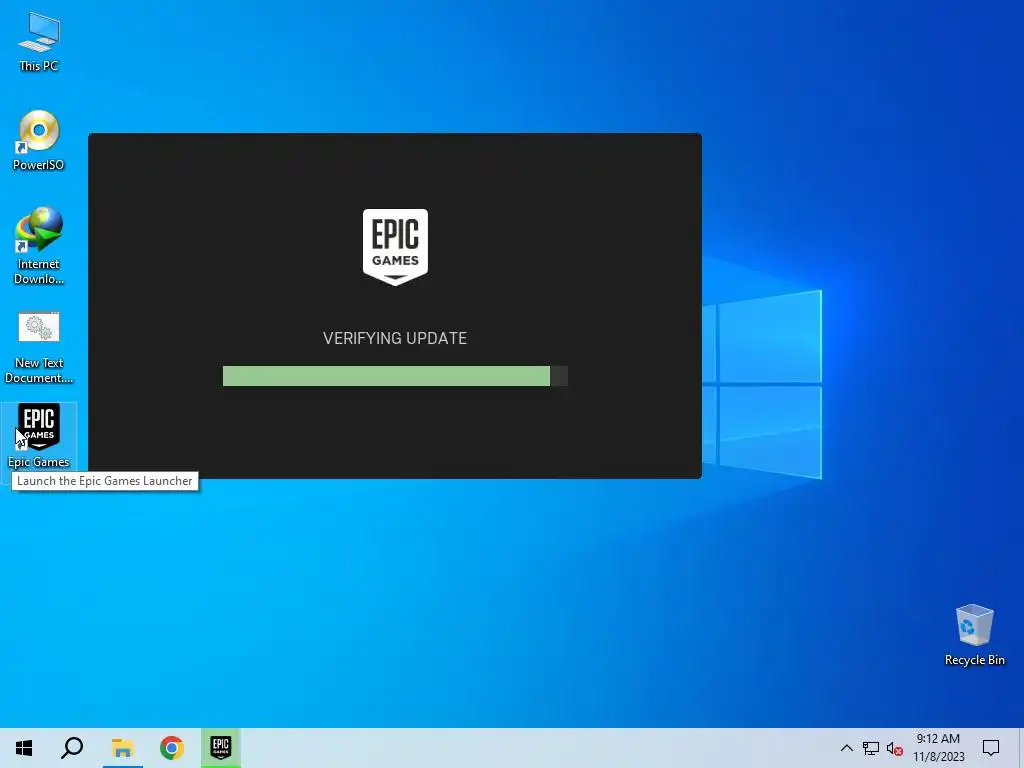Select the Recycle Bin icon
The image size is (1024, 768).
pos(974,635)
